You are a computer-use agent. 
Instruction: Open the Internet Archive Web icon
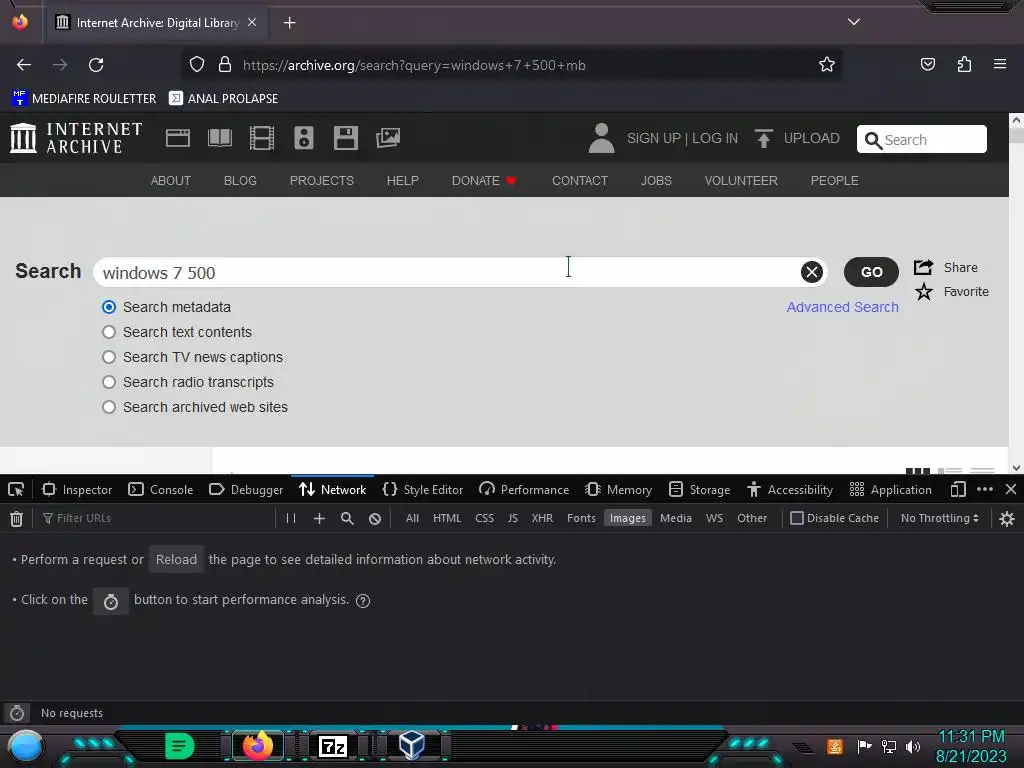(178, 138)
